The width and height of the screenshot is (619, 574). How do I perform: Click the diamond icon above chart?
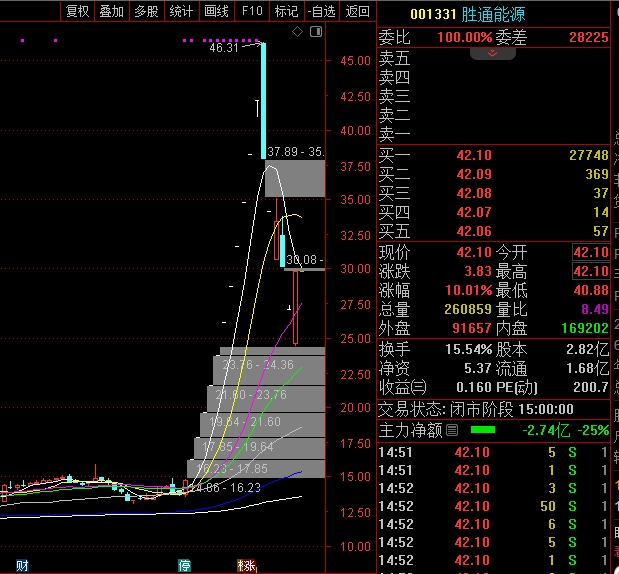coord(297,32)
